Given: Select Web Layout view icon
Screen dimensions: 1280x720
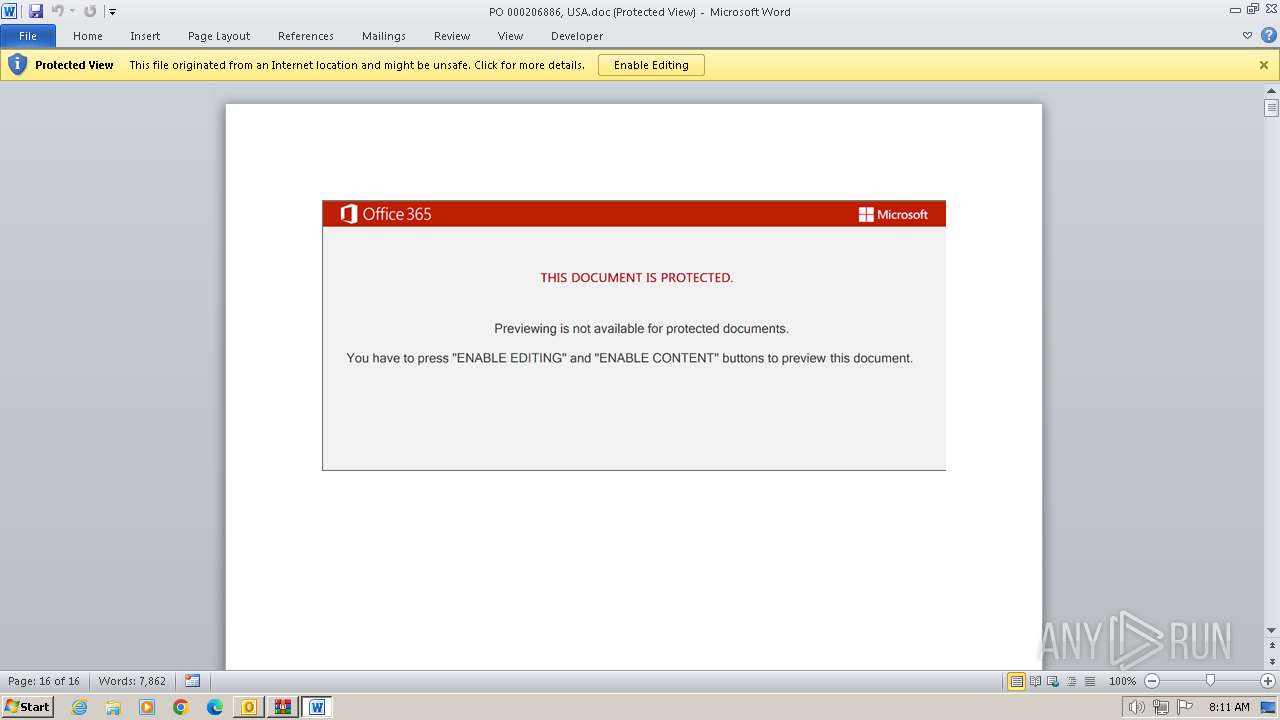Looking at the screenshot, I should click(x=1052, y=681).
